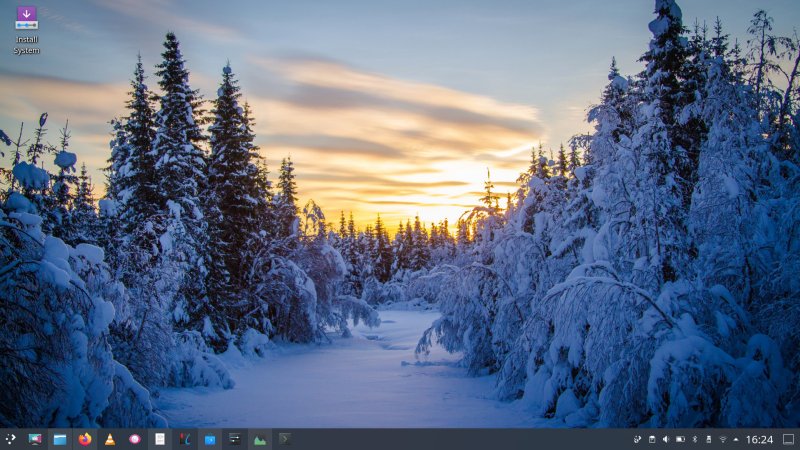Screen dimensions: 800x450
Task: Open the battery status tray icon
Action: pyautogui.click(x=680, y=439)
